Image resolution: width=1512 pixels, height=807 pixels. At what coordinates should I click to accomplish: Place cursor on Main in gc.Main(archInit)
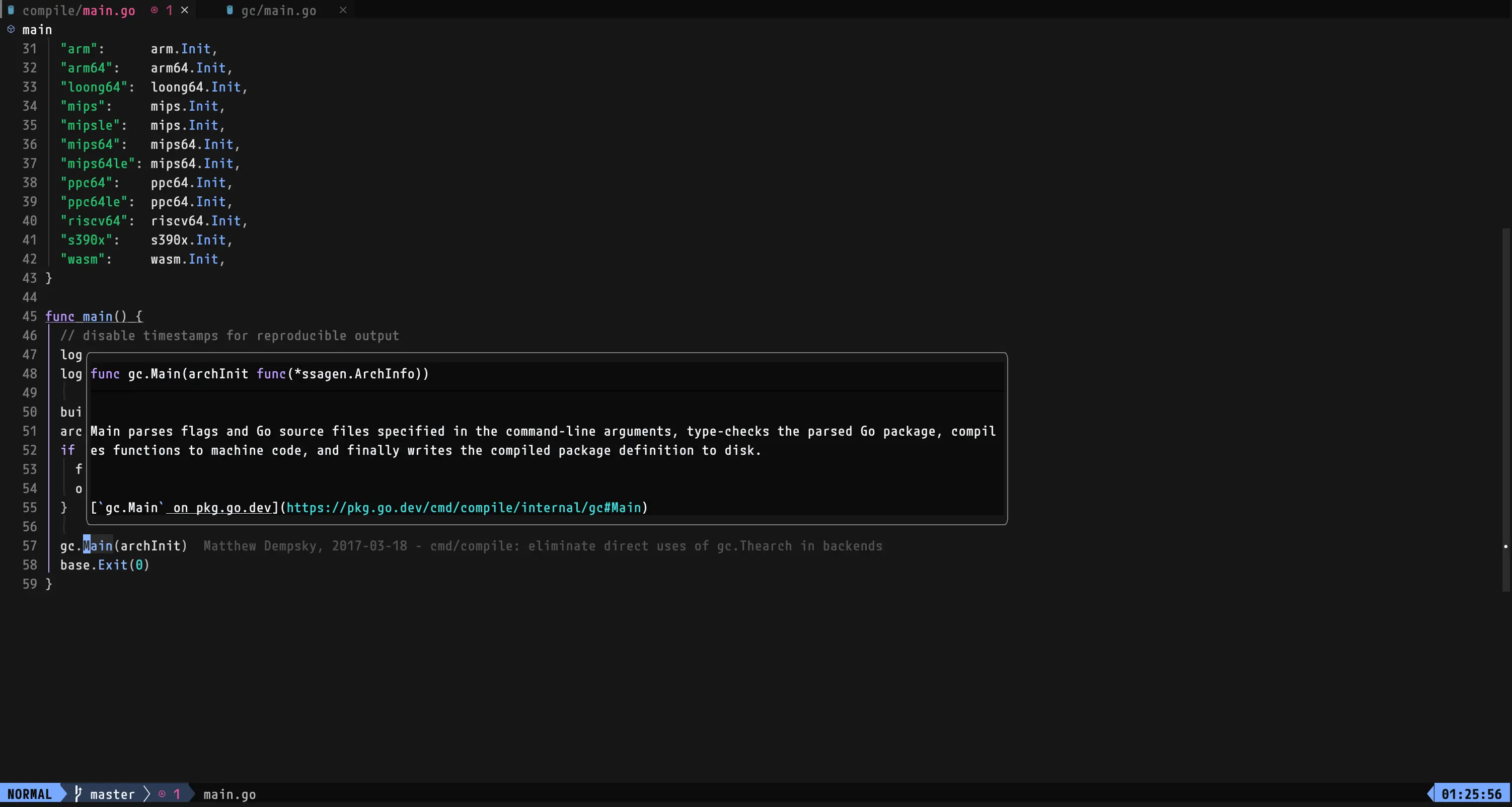tap(98, 546)
